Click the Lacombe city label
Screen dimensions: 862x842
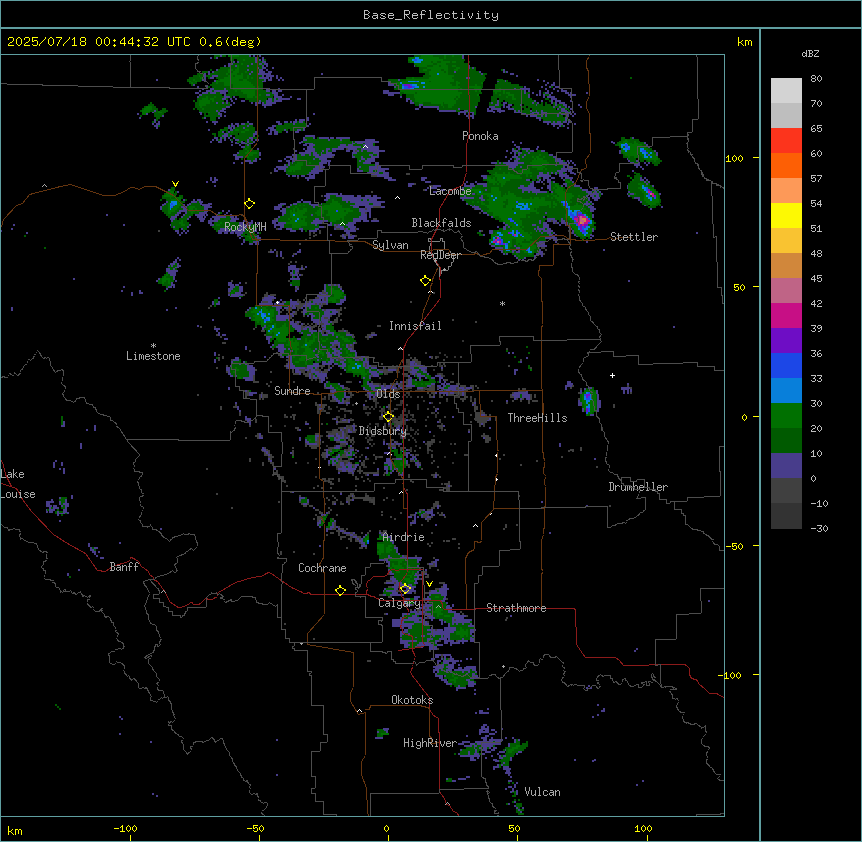point(450,191)
